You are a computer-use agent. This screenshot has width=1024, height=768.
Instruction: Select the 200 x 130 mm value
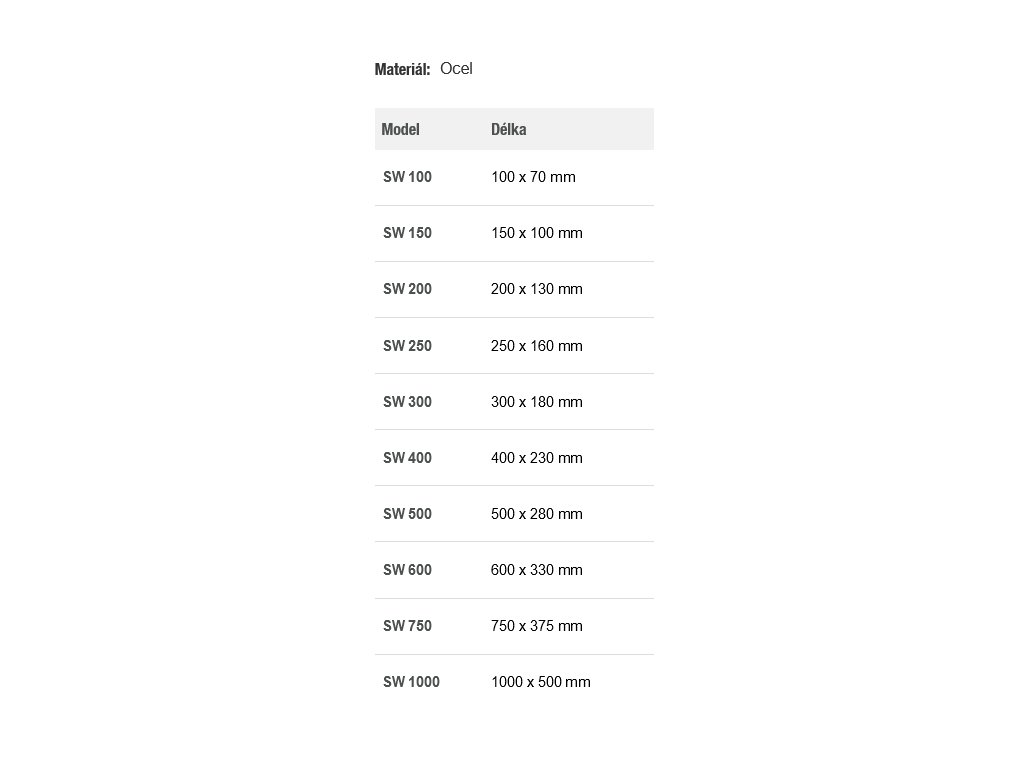536,289
